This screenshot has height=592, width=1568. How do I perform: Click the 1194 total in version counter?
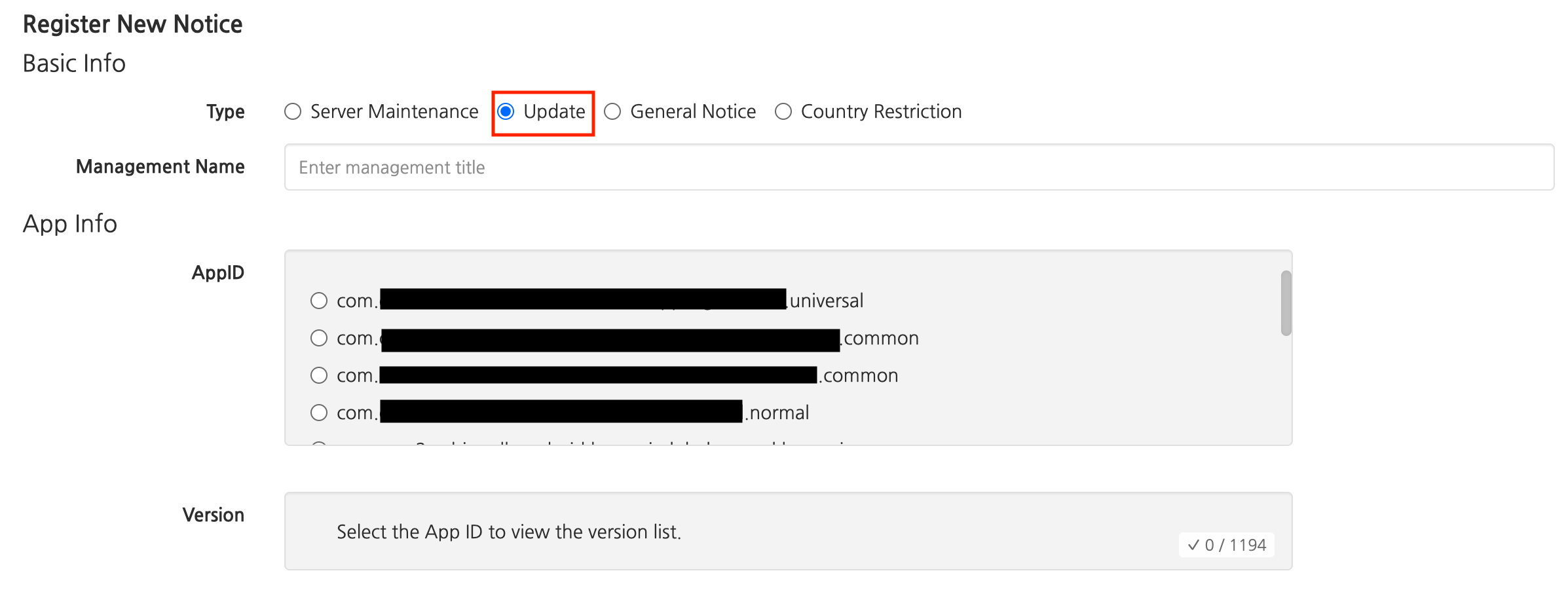[x=1248, y=545]
